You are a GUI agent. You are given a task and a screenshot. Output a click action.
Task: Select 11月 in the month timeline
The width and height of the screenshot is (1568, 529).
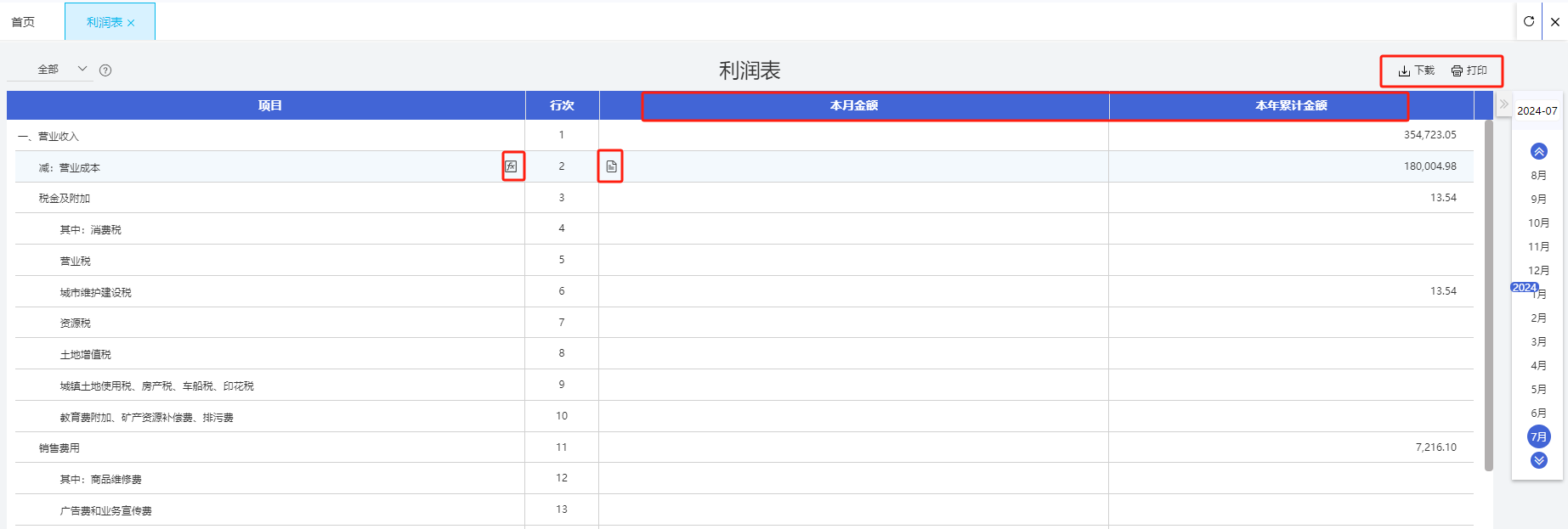1539,246
